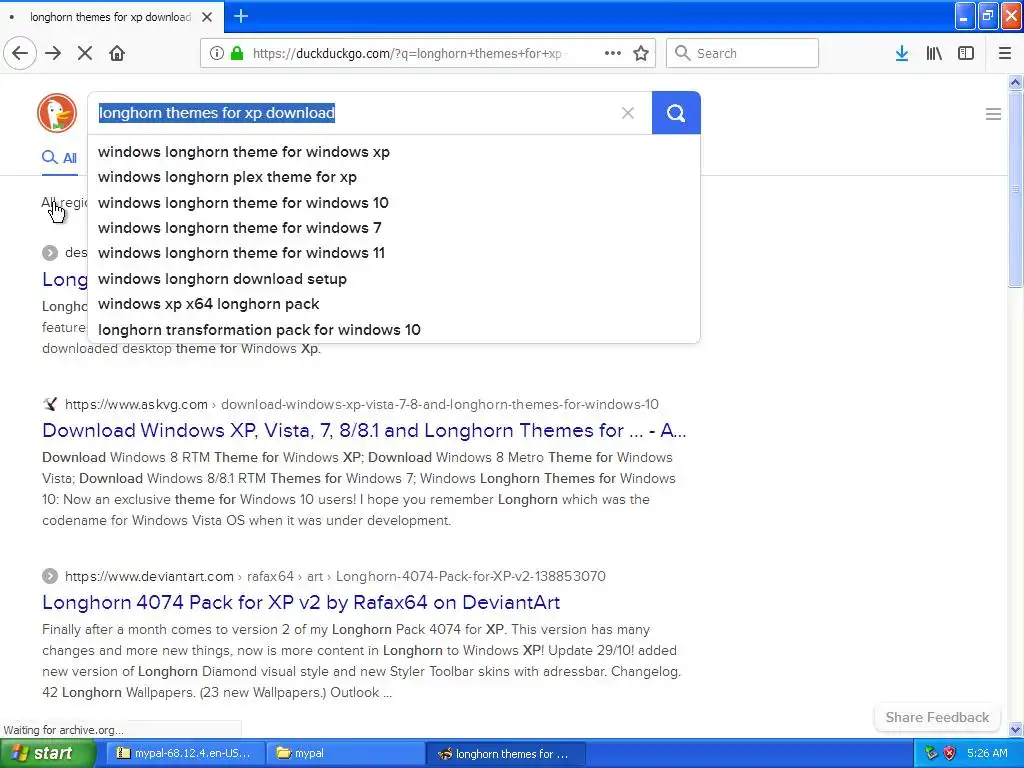Switch to longhorn themes taskbar button
This screenshot has height=768, width=1024.
(505, 753)
